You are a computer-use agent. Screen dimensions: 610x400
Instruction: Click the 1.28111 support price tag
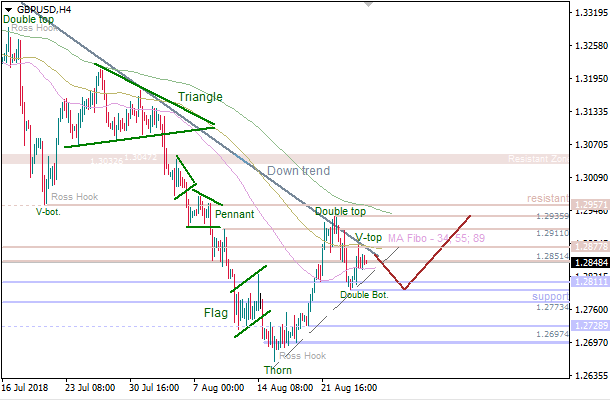click(588, 284)
